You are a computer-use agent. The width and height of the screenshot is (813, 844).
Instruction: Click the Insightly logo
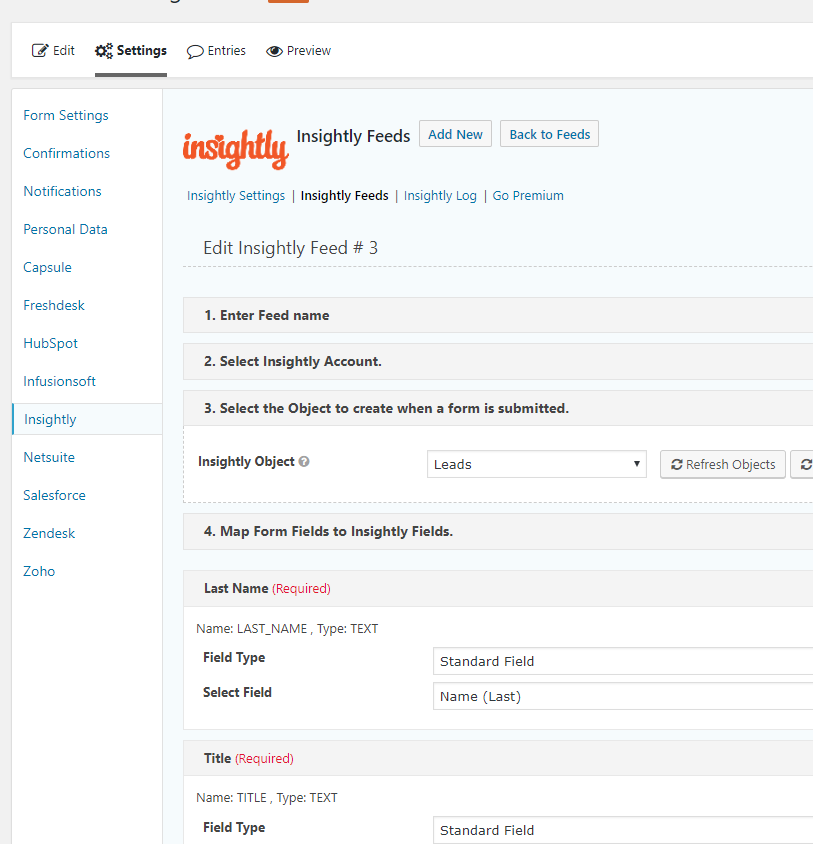click(x=236, y=149)
